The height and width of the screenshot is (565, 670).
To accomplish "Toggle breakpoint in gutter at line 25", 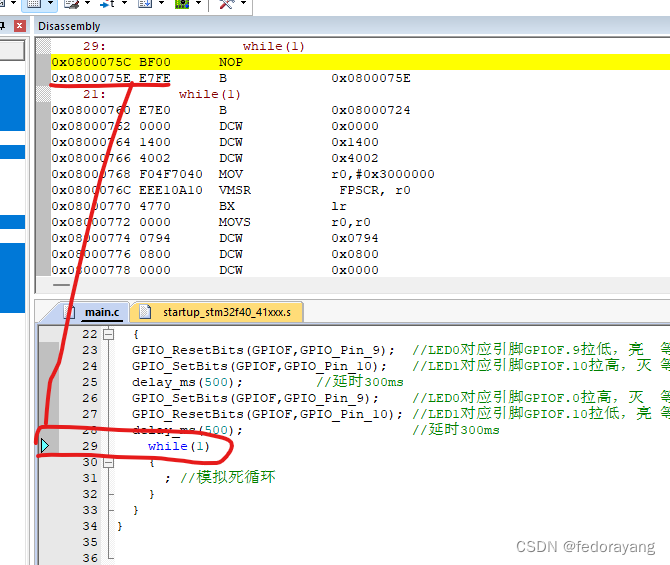I will 45,382.
